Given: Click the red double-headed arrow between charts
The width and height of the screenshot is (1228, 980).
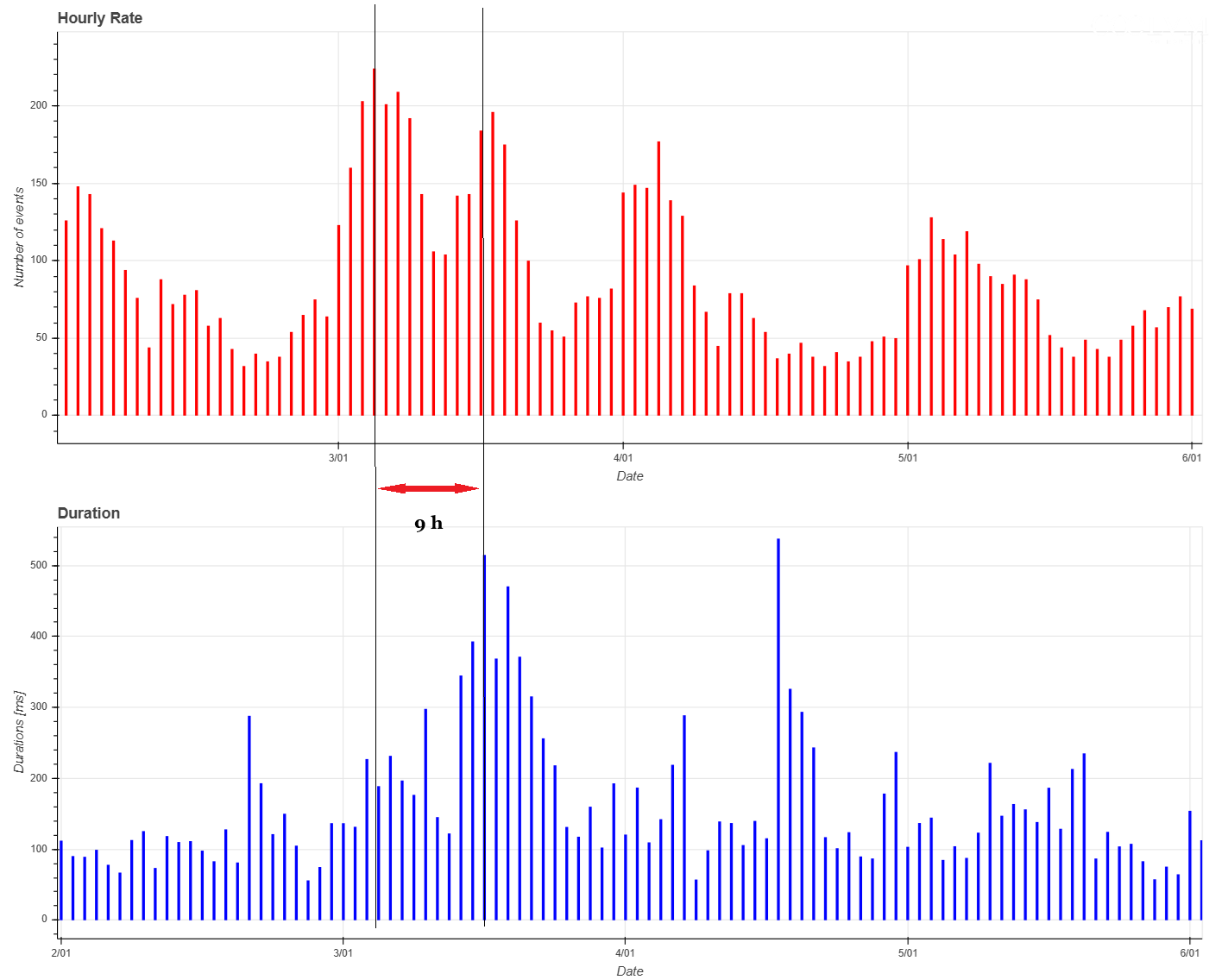Looking at the screenshot, I should click(428, 488).
